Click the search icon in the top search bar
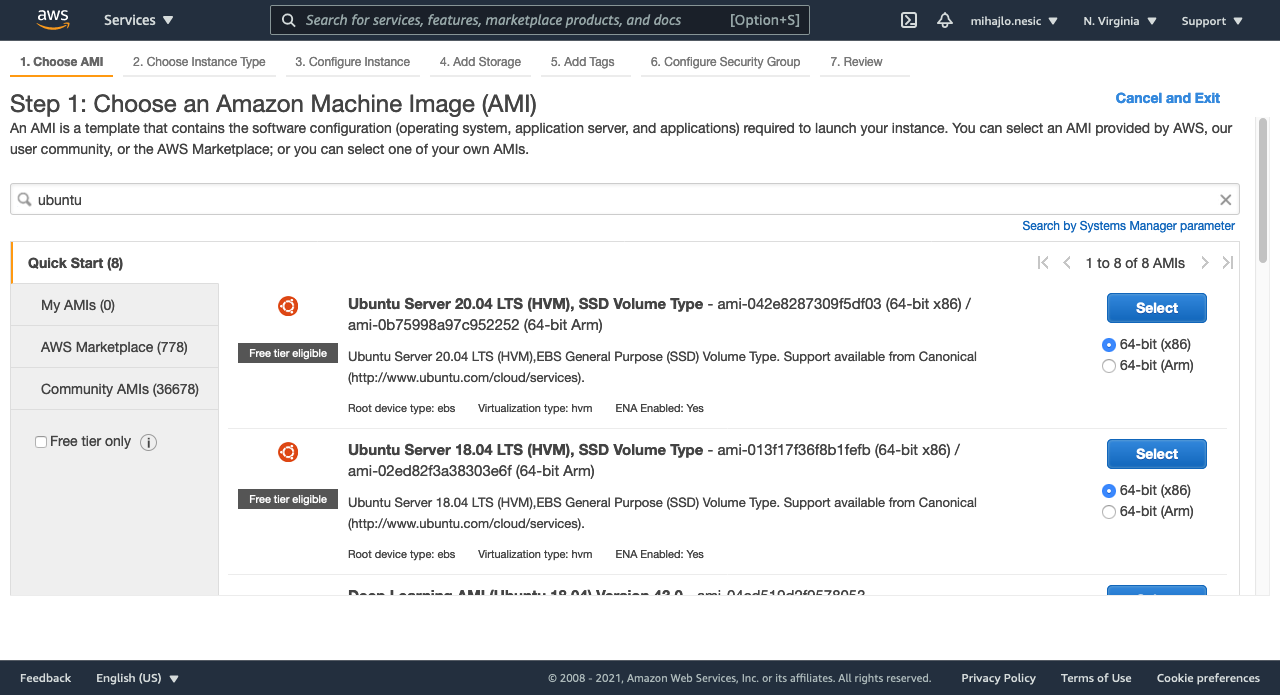 [289, 20]
